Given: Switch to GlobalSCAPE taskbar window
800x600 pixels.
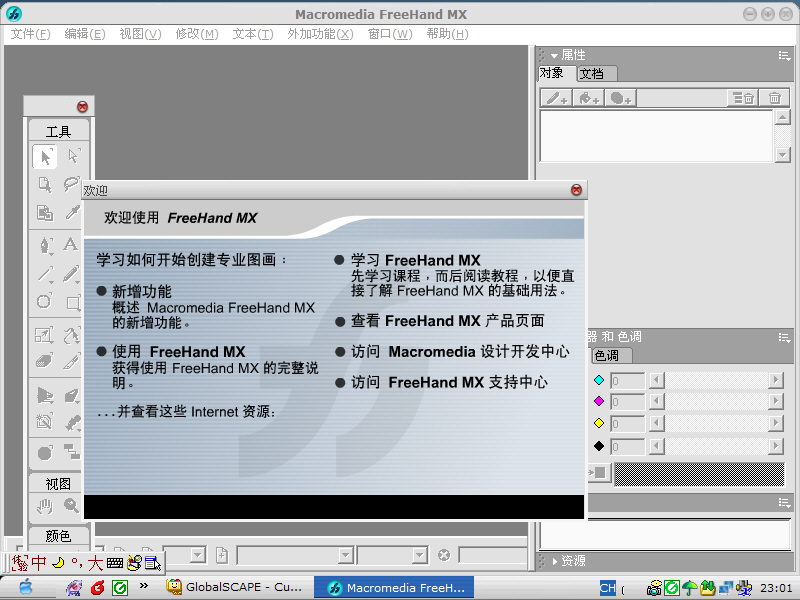Looking at the screenshot, I should pyautogui.click(x=235, y=587).
